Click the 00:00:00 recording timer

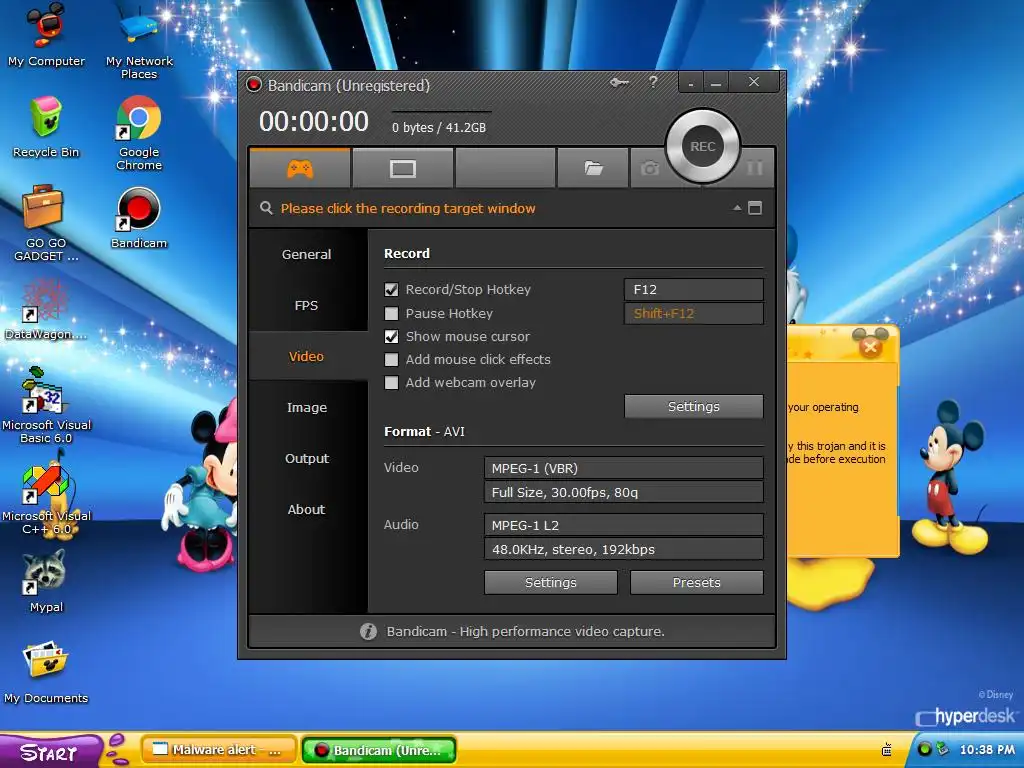point(314,121)
